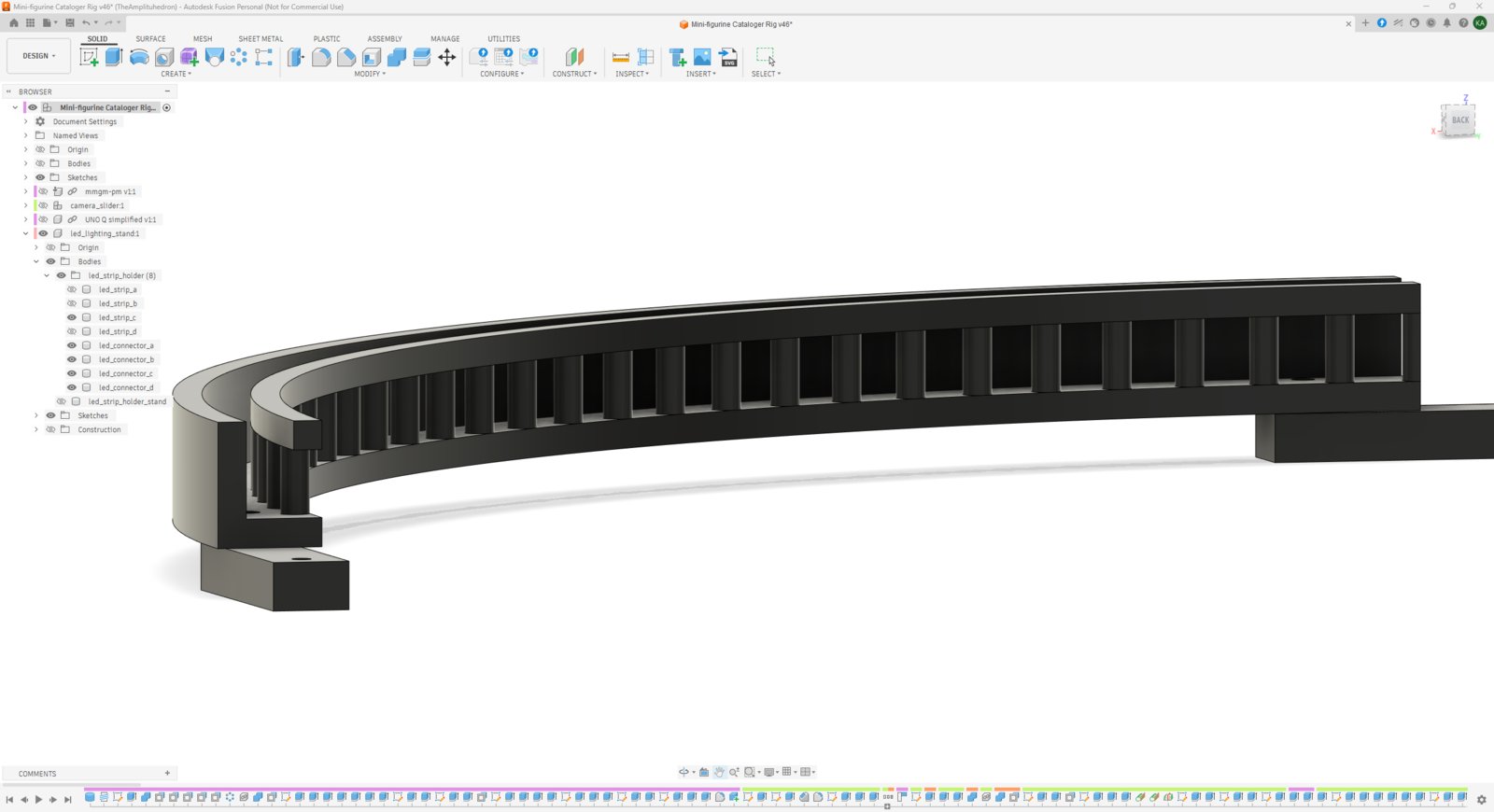Switch to the ASSEMBLY tab
The height and width of the screenshot is (812, 1494).
[x=385, y=39]
